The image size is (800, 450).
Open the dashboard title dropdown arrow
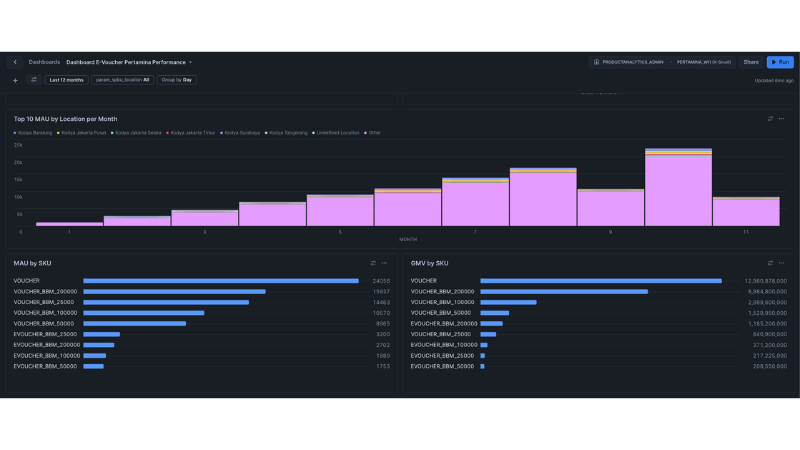(x=190, y=62)
